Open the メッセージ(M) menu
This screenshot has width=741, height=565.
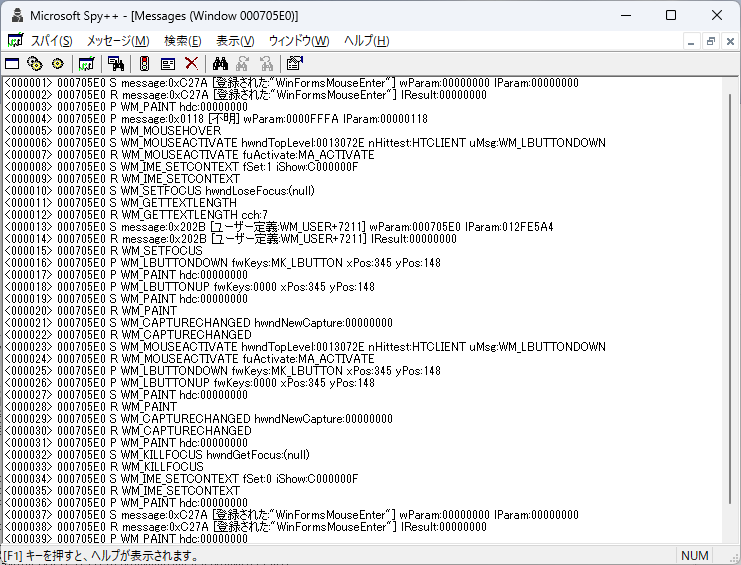118,41
